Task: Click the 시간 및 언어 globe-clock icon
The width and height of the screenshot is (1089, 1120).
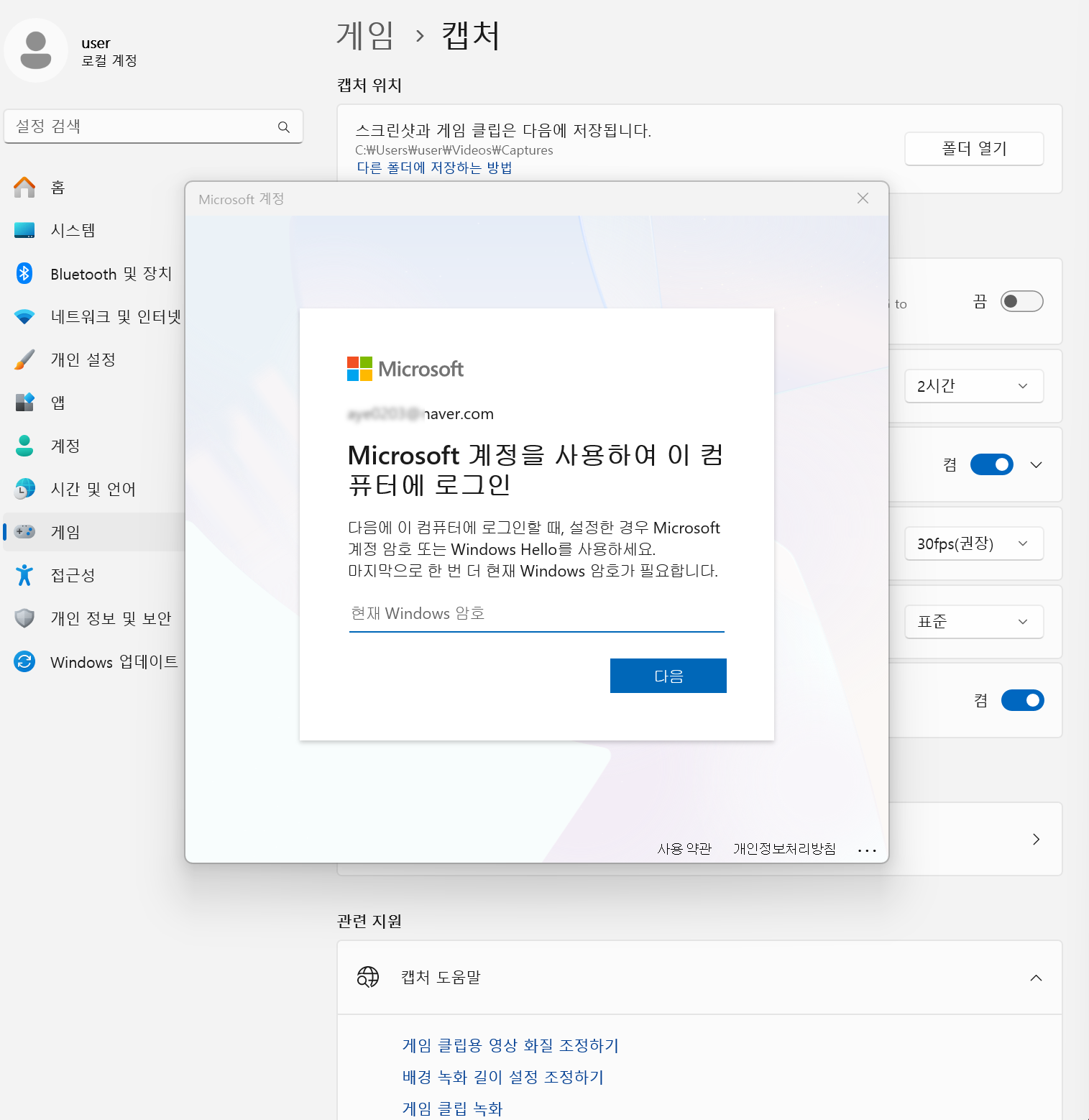Action: click(x=24, y=489)
